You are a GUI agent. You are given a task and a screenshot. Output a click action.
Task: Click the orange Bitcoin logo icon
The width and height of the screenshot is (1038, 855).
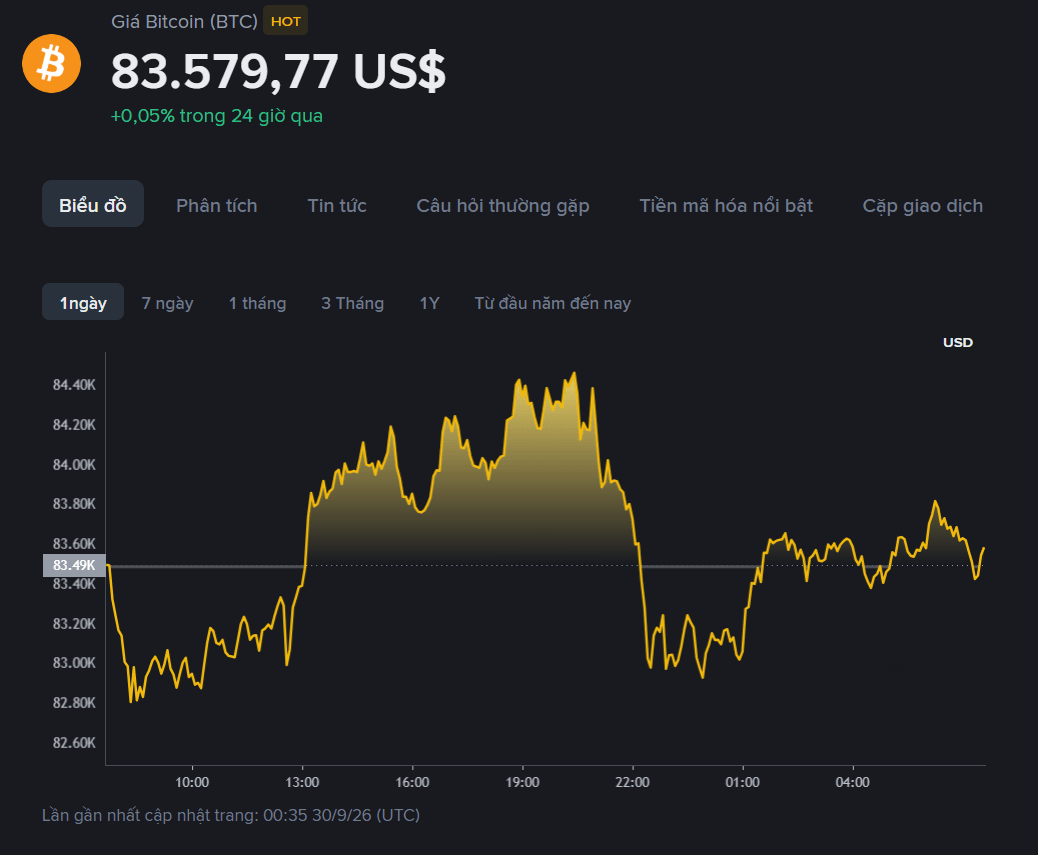click(52, 64)
